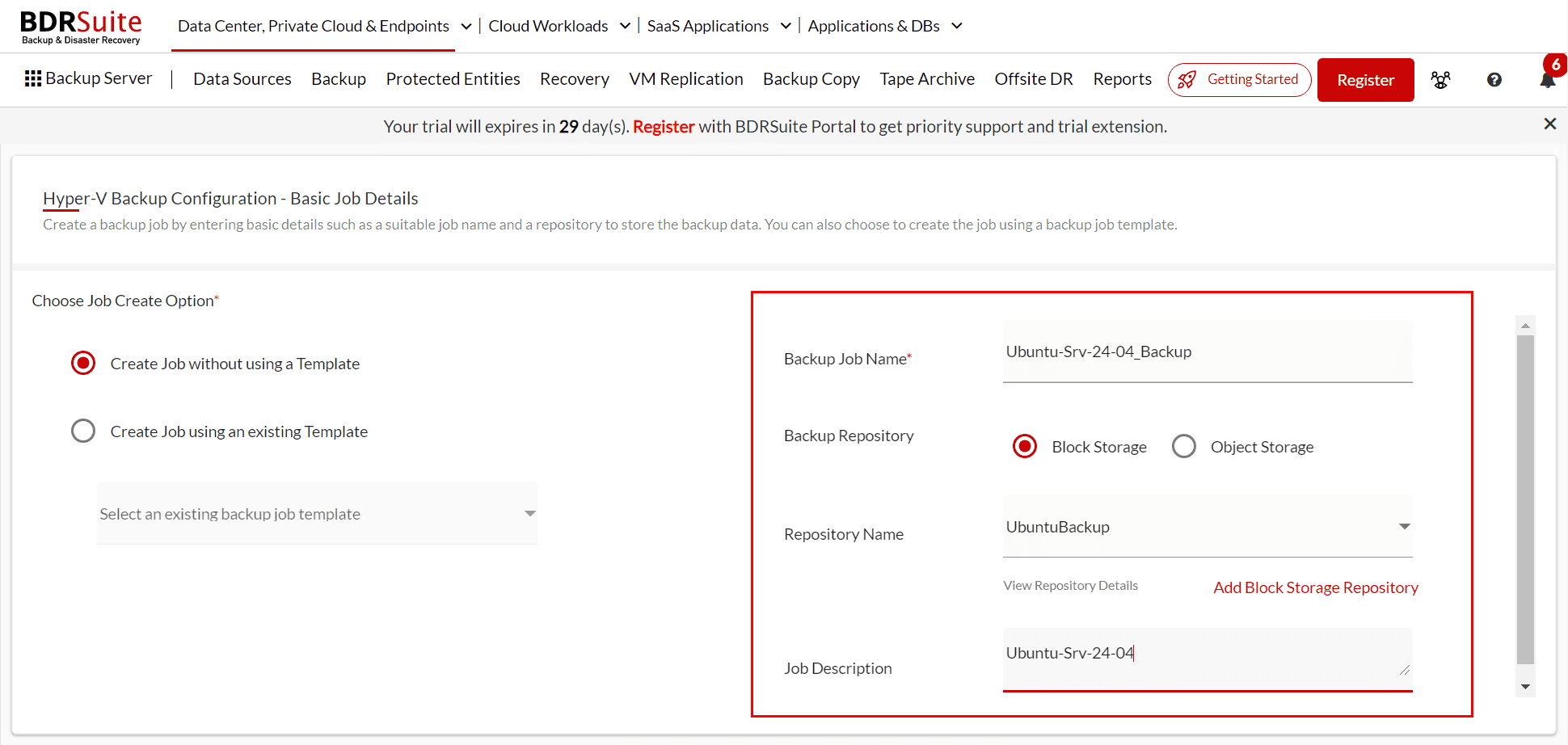Open the Backup menu

pyautogui.click(x=339, y=78)
